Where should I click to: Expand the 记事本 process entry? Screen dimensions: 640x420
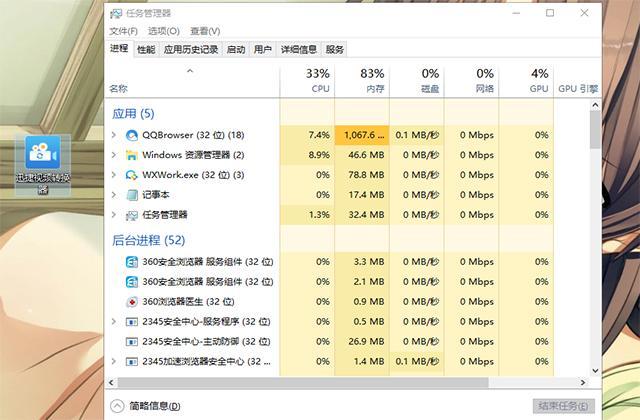[114, 195]
